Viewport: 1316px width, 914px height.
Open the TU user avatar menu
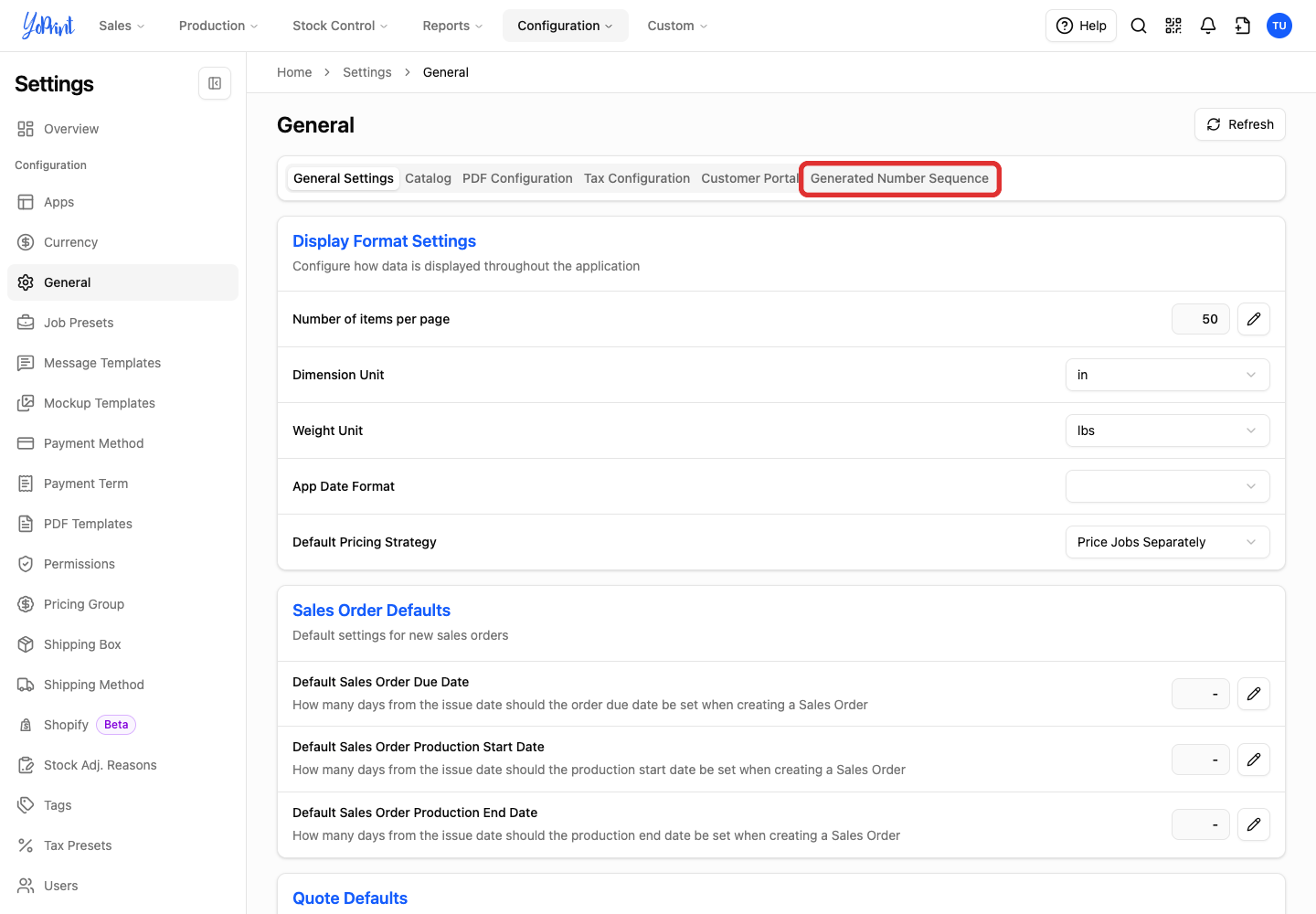1279,26
